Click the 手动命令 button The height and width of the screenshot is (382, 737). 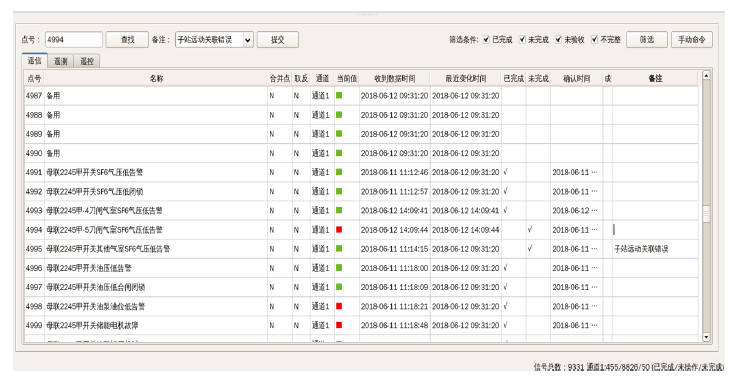pos(691,40)
